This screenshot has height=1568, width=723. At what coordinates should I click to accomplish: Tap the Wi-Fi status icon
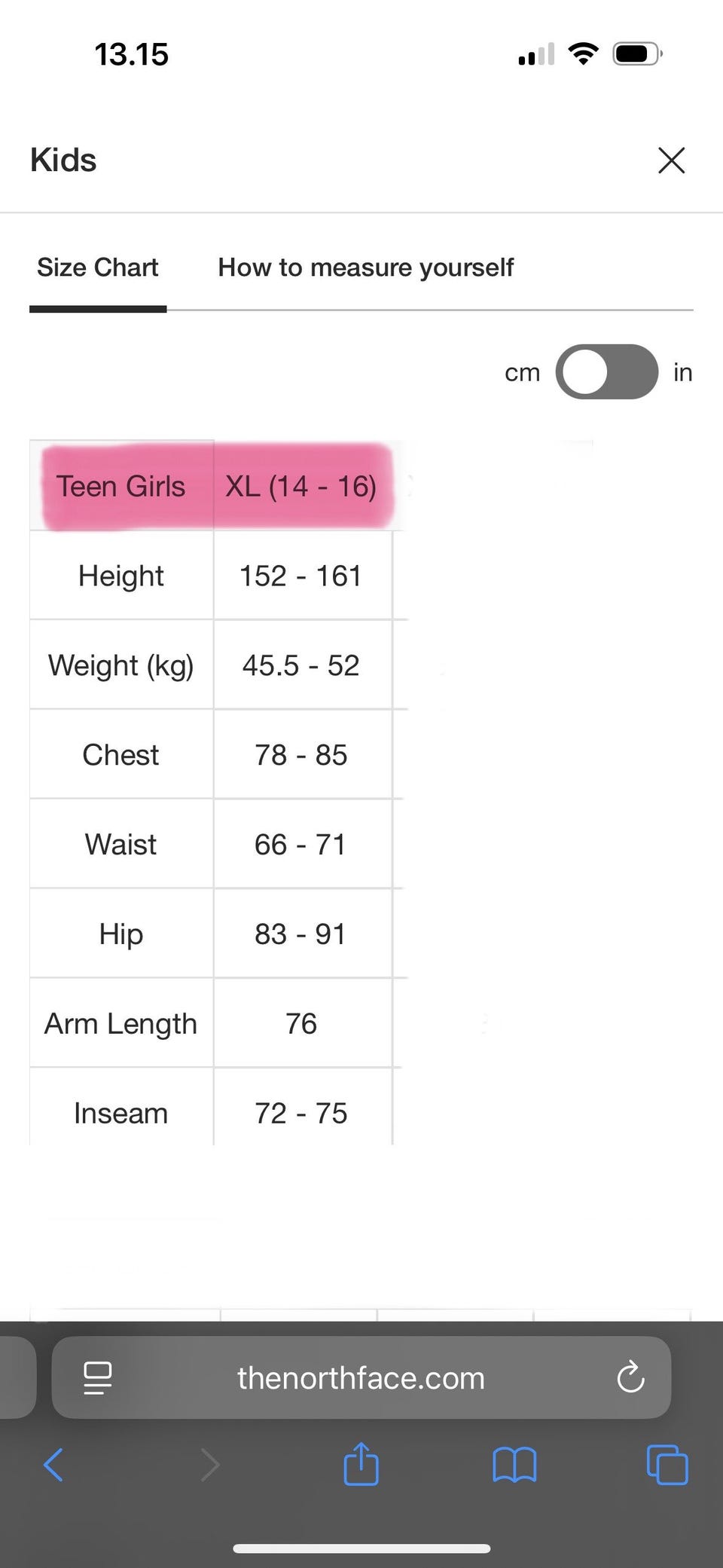coord(582,53)
